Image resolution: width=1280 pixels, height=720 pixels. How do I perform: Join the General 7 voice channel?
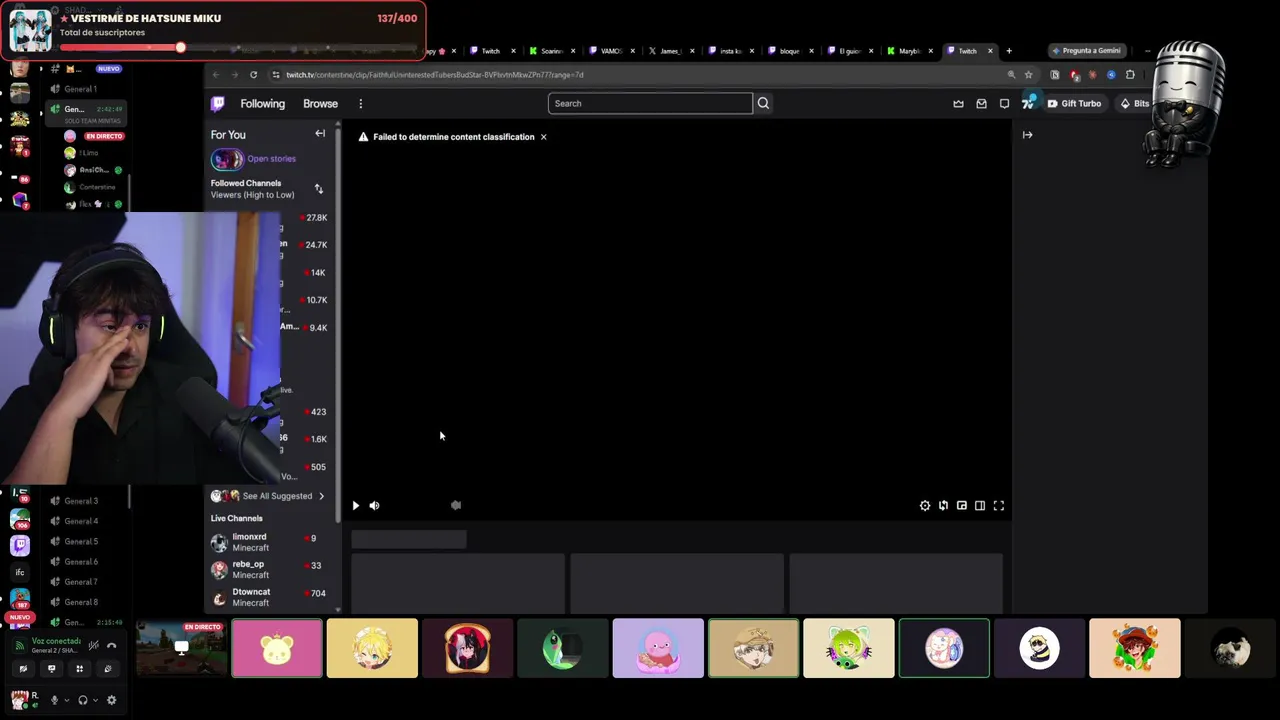(x=82, y=582)
